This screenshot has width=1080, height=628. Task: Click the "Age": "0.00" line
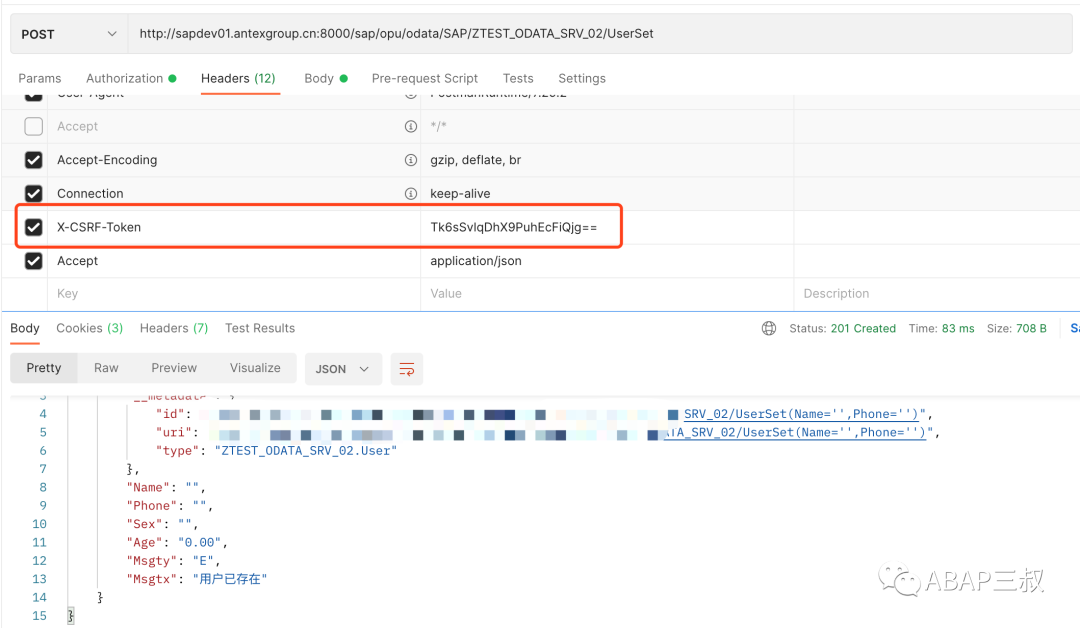point(176,543)
